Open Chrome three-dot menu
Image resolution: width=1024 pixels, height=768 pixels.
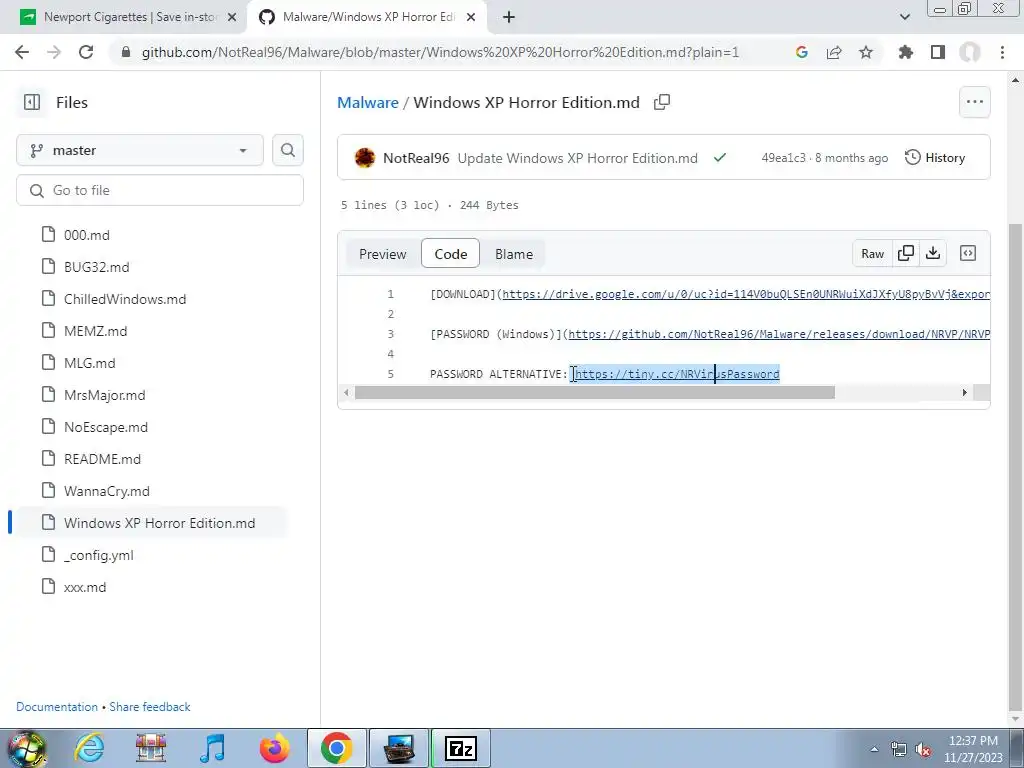(1002, 52)
